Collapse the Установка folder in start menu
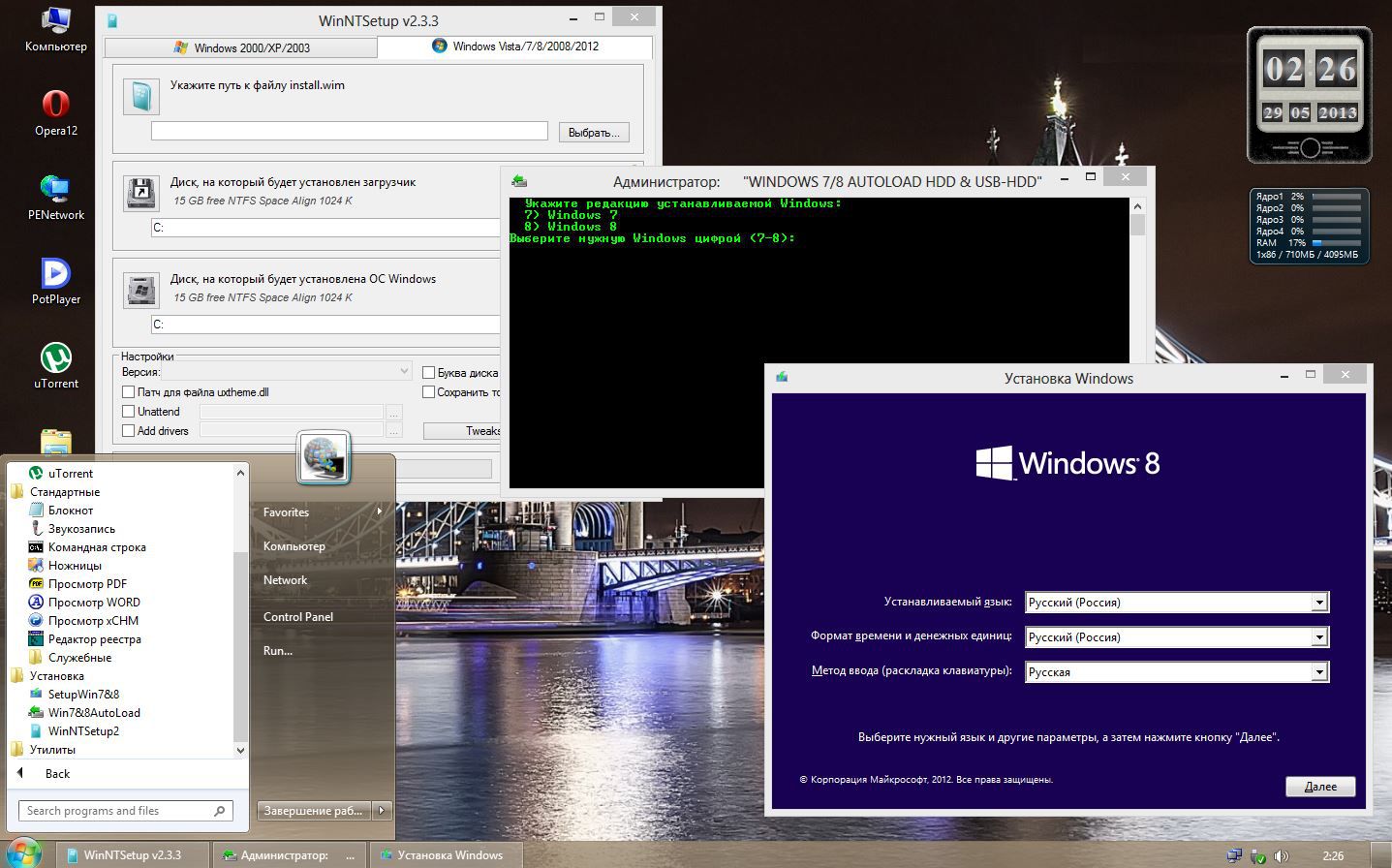The height and width of the screenshot is (868, 1392). point(47,676)
